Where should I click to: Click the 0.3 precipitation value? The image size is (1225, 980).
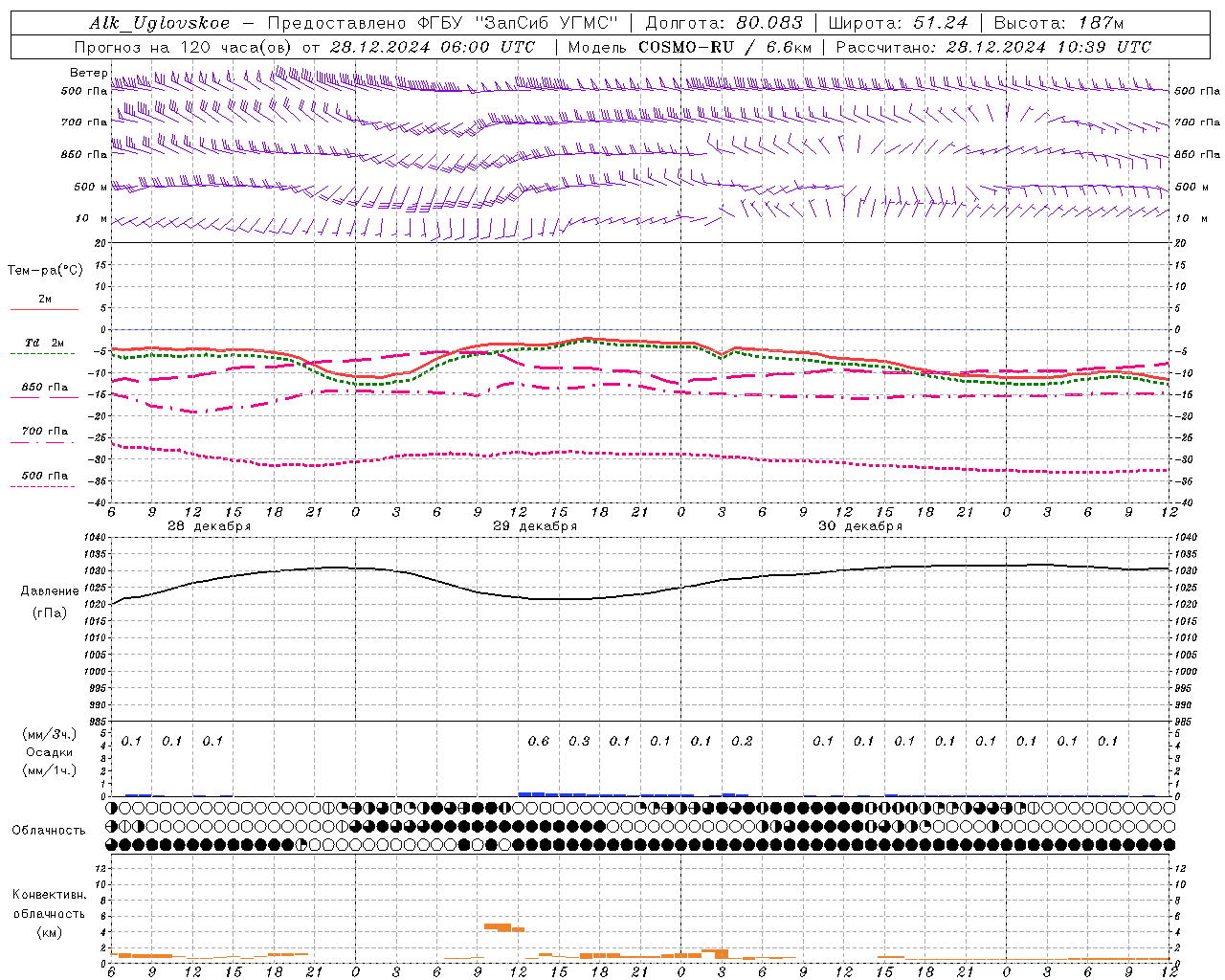(x=579, y=742)
